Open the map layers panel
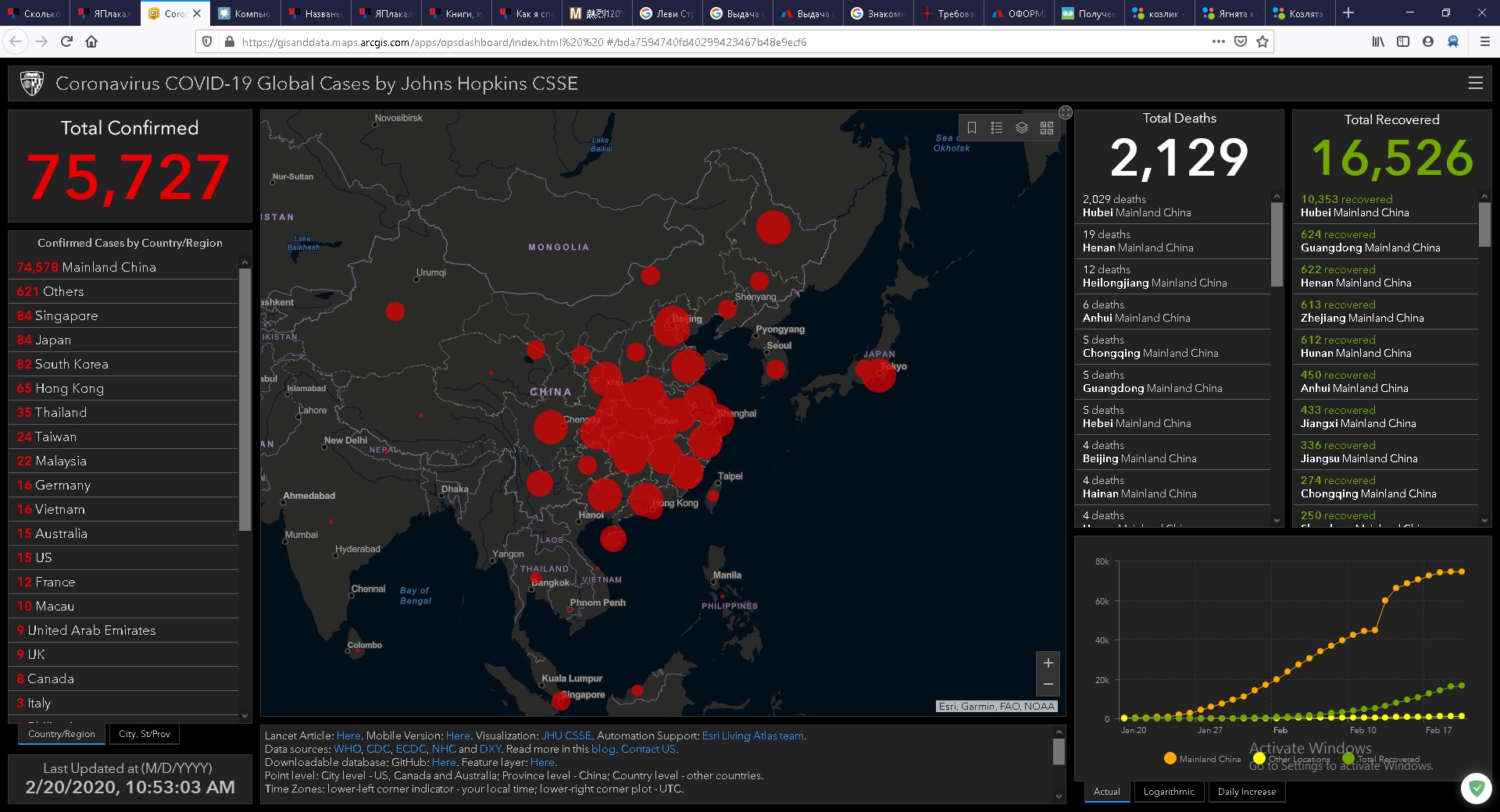This screenshot has height=812, width=1500. pyautogui.click(x=1022, y=127)
